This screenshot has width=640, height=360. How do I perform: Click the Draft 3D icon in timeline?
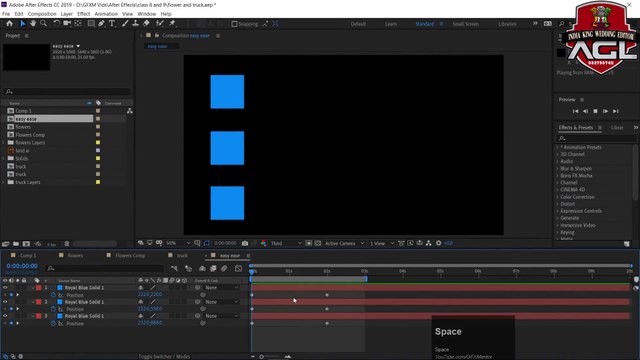coord(188,269)
